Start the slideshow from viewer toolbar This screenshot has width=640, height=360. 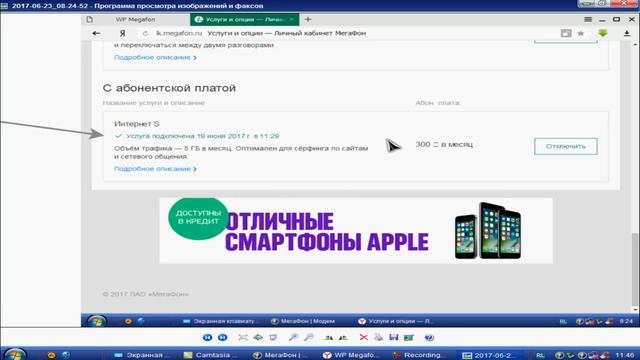(273, 338)
